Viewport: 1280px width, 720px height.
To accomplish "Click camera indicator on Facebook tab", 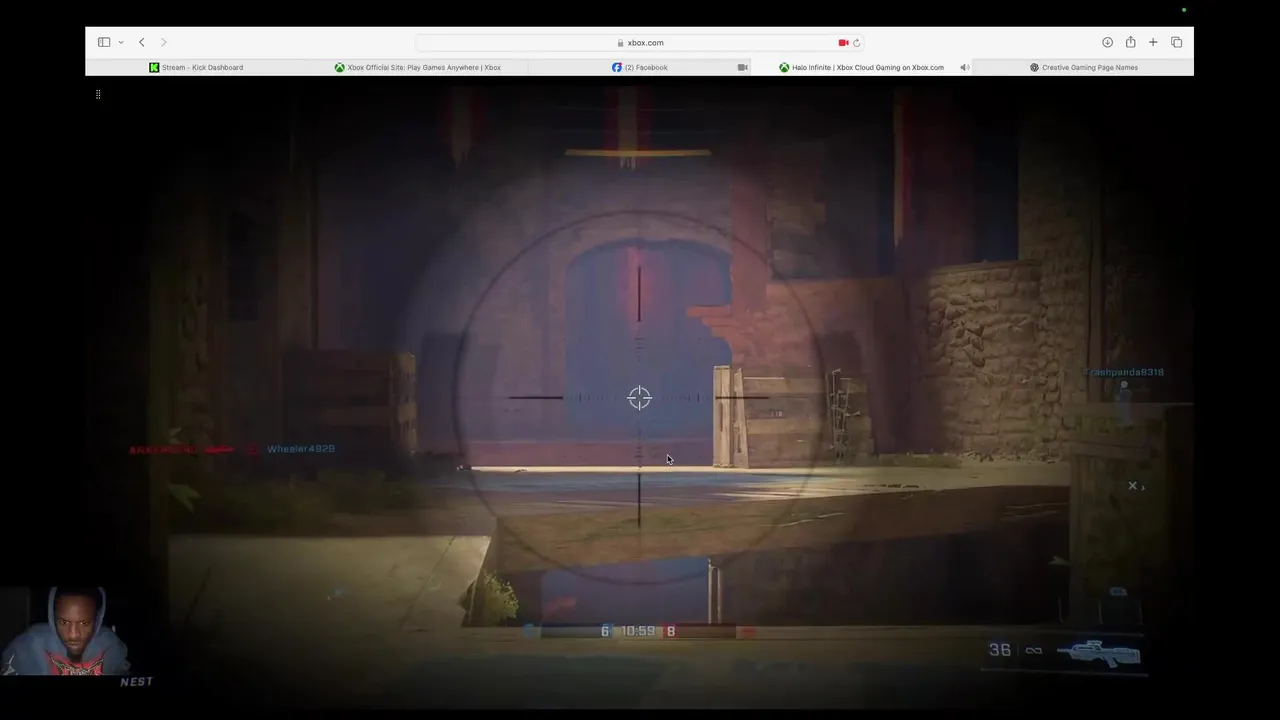I will [742, 67].
